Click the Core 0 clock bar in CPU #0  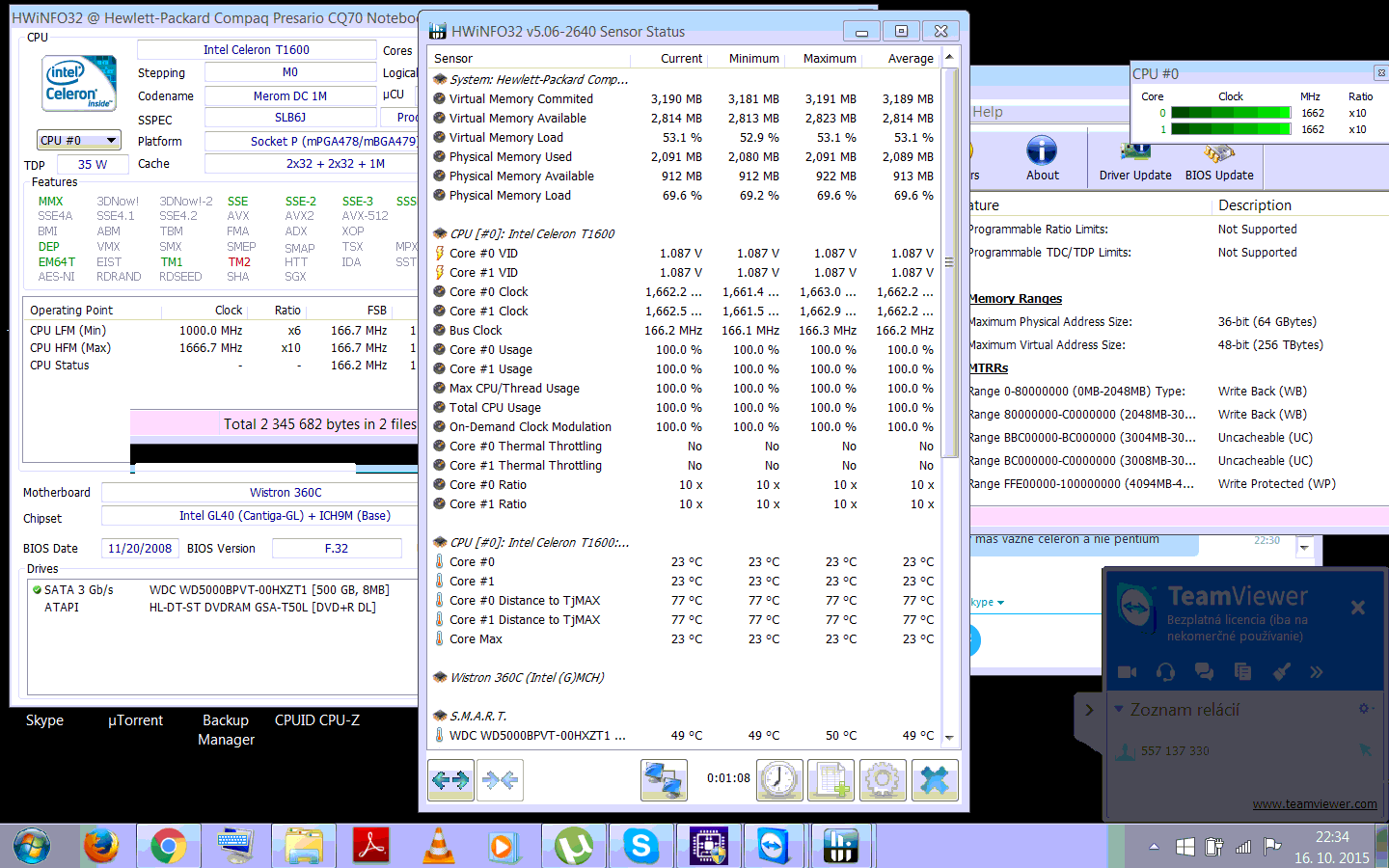pyautogui.click(x=1231, y=113)
